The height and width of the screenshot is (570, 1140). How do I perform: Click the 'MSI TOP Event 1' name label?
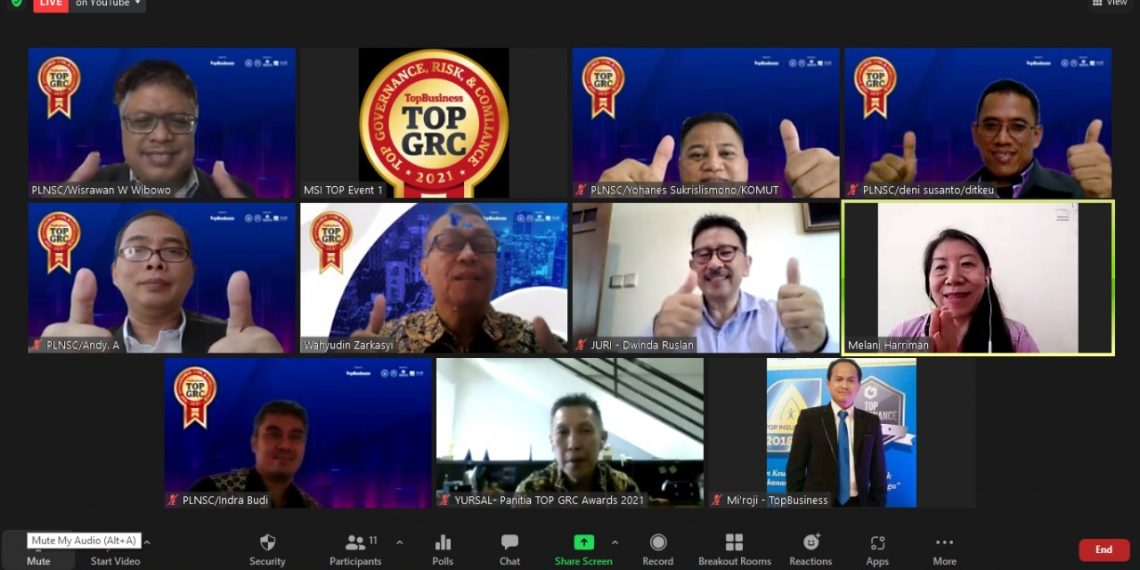pos(343,190)
